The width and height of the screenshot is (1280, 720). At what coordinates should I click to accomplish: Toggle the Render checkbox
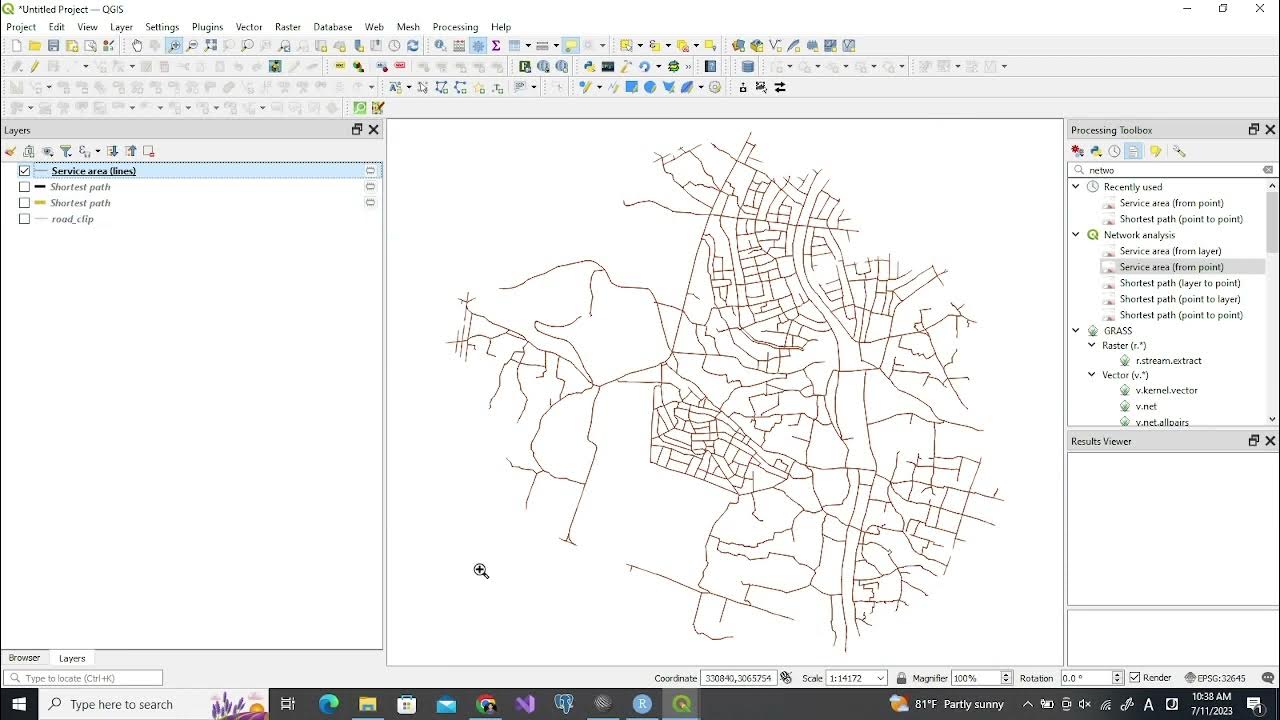click(1133, 678)
